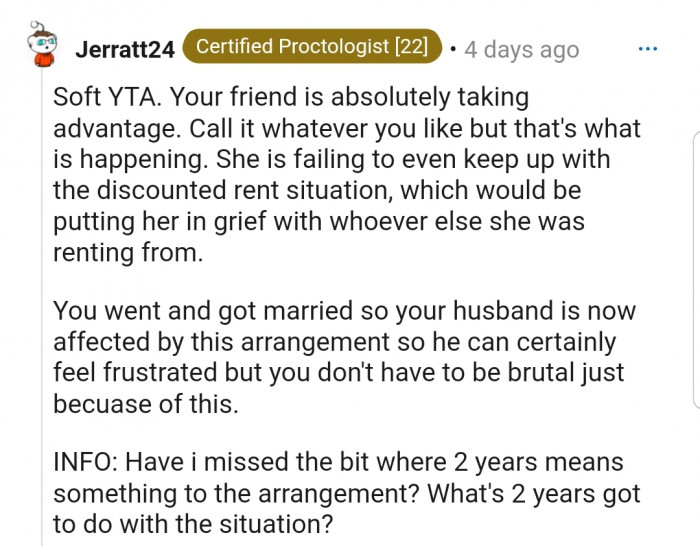The image size is (700, 546).
Task: Click the dot separator before the timestamp
Action: pos(453,49)
